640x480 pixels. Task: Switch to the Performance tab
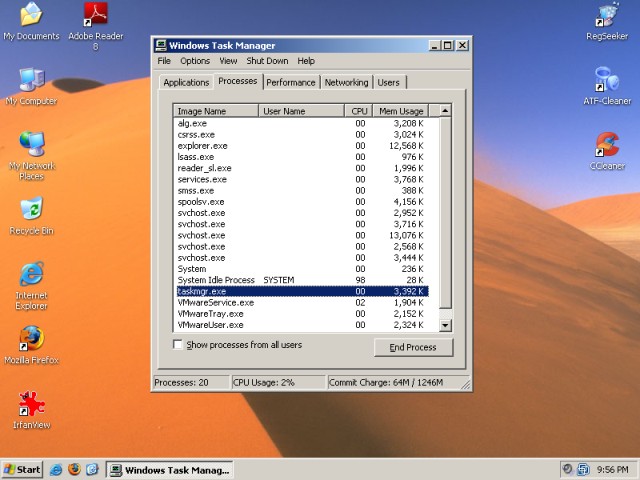point(291,82)
